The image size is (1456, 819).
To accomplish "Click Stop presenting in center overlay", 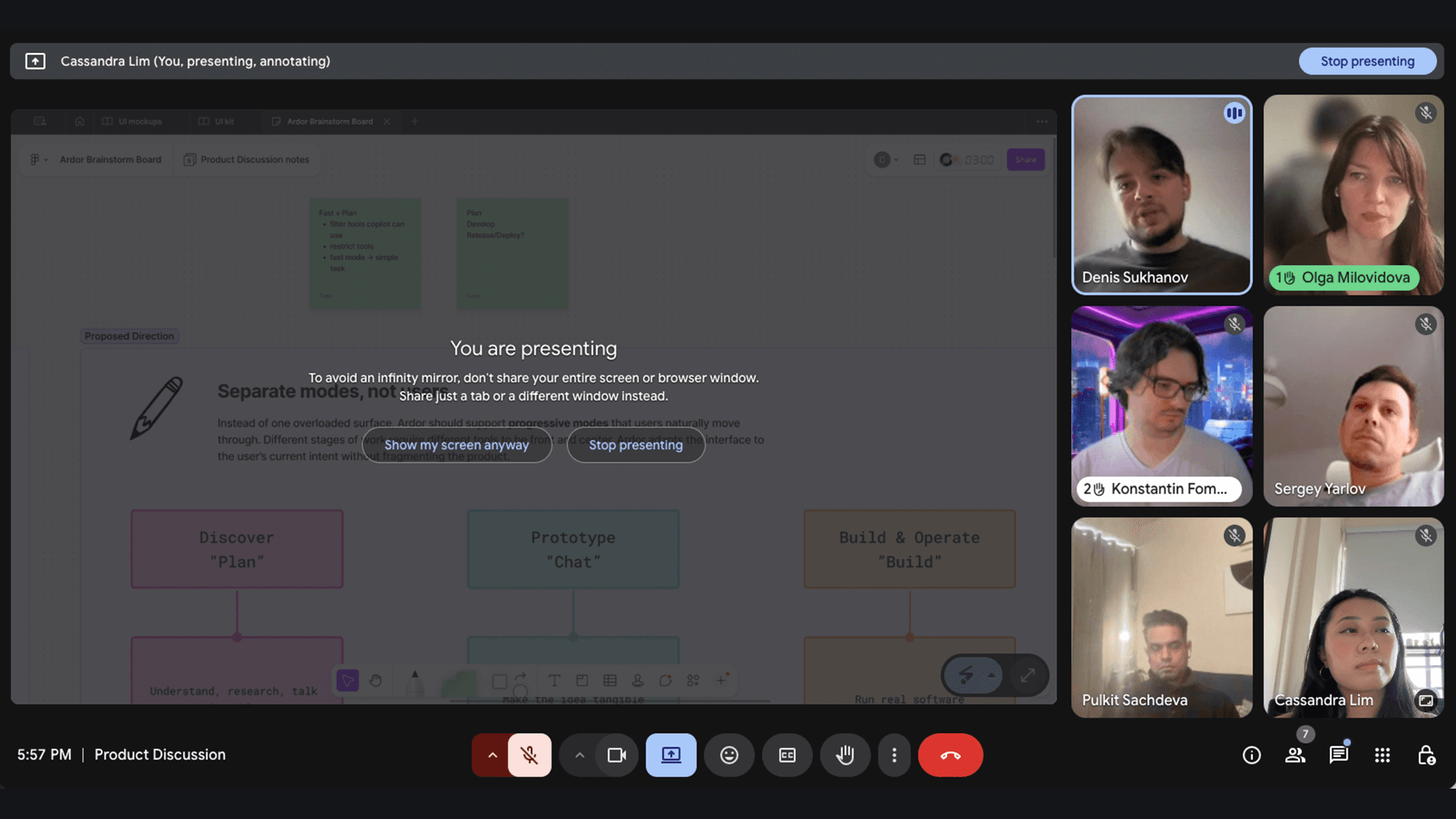I will [635, 445].
